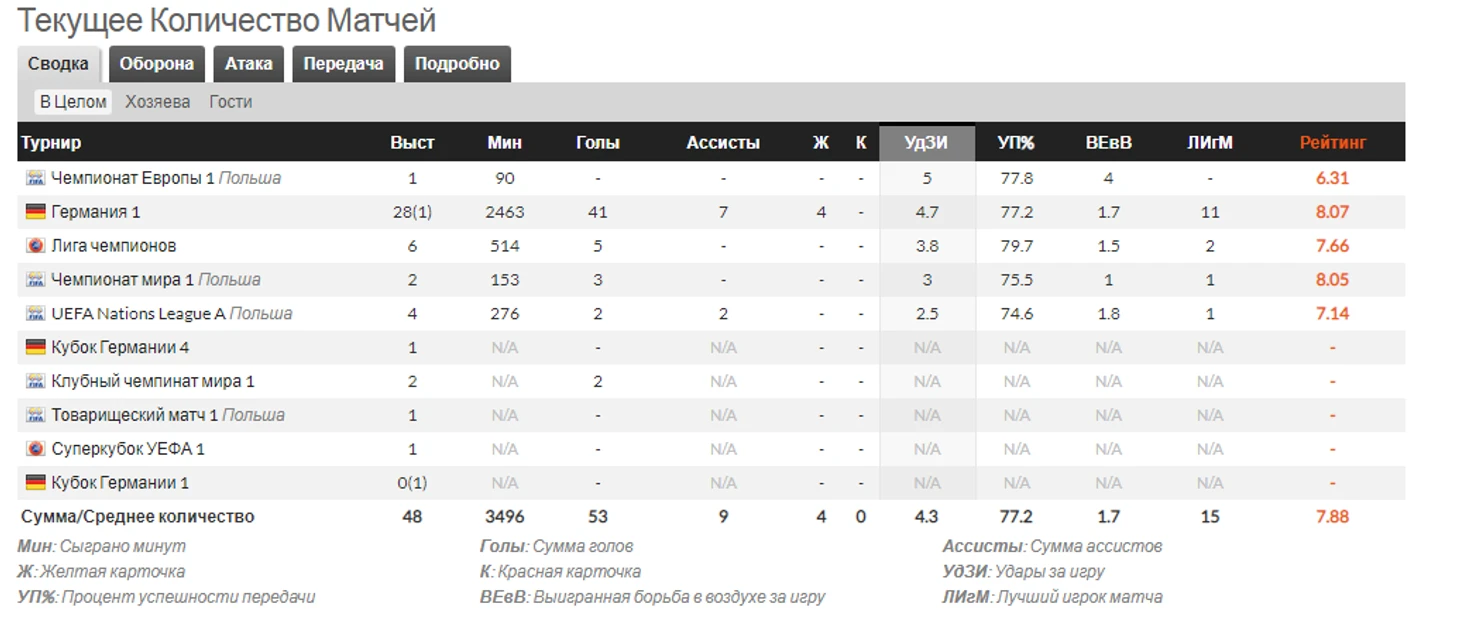This screenshot has height=639, width=1460.
Task: Click the German flag beside Кубок Германии 4
Action: 36,348
